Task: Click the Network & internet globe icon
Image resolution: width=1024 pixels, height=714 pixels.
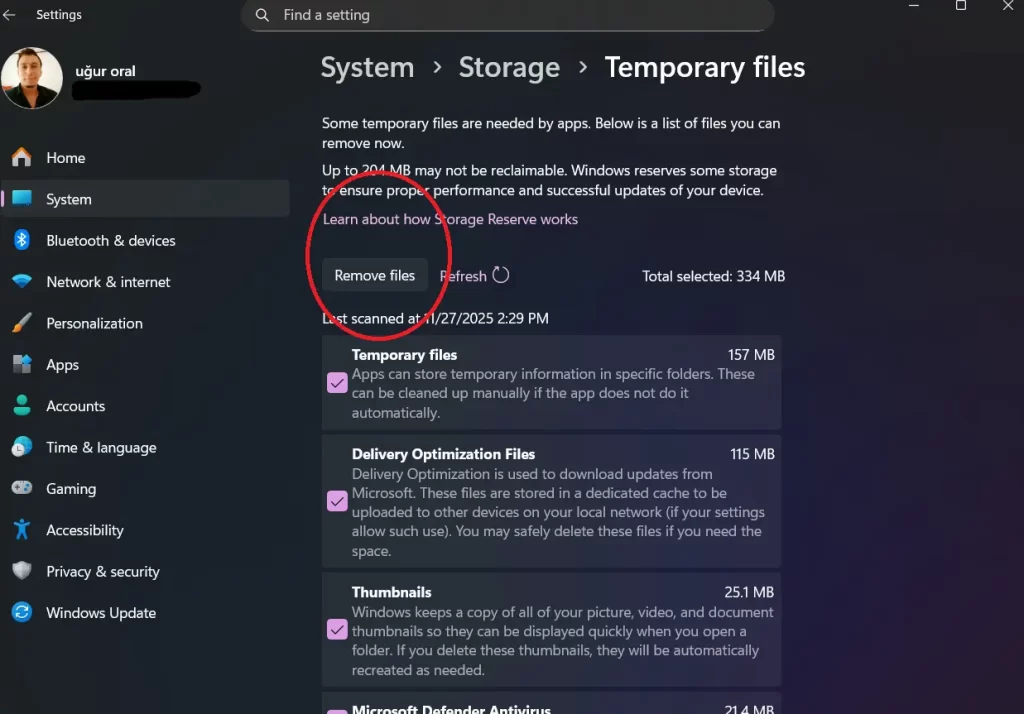Action: (x=22, y=281)
